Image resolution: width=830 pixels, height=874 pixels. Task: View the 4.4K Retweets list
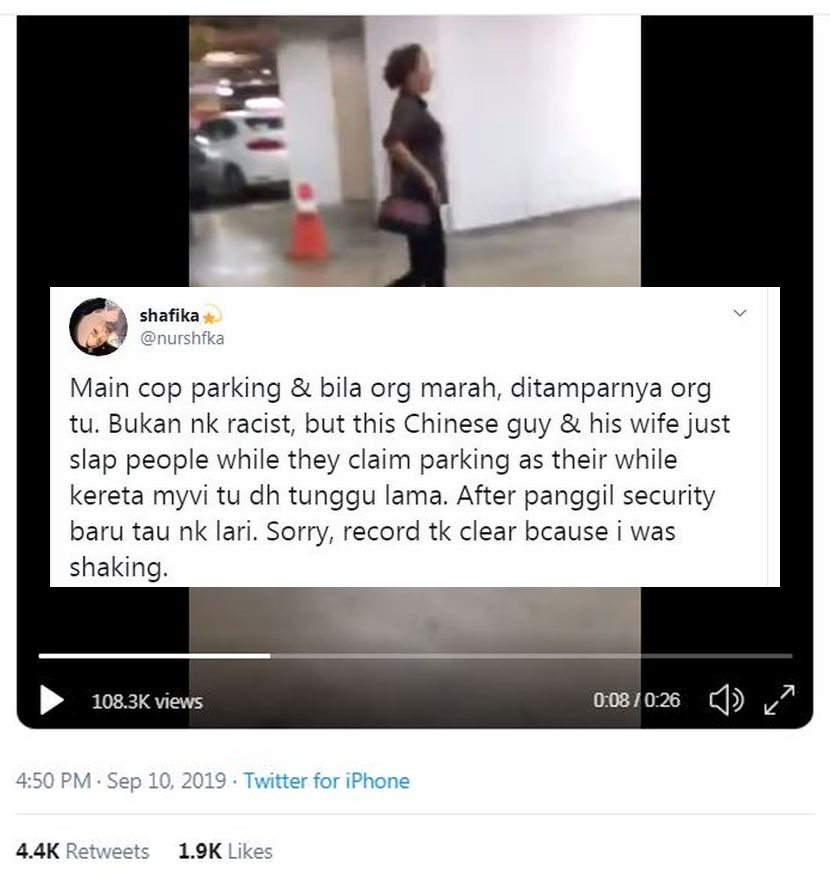point(82,851)
